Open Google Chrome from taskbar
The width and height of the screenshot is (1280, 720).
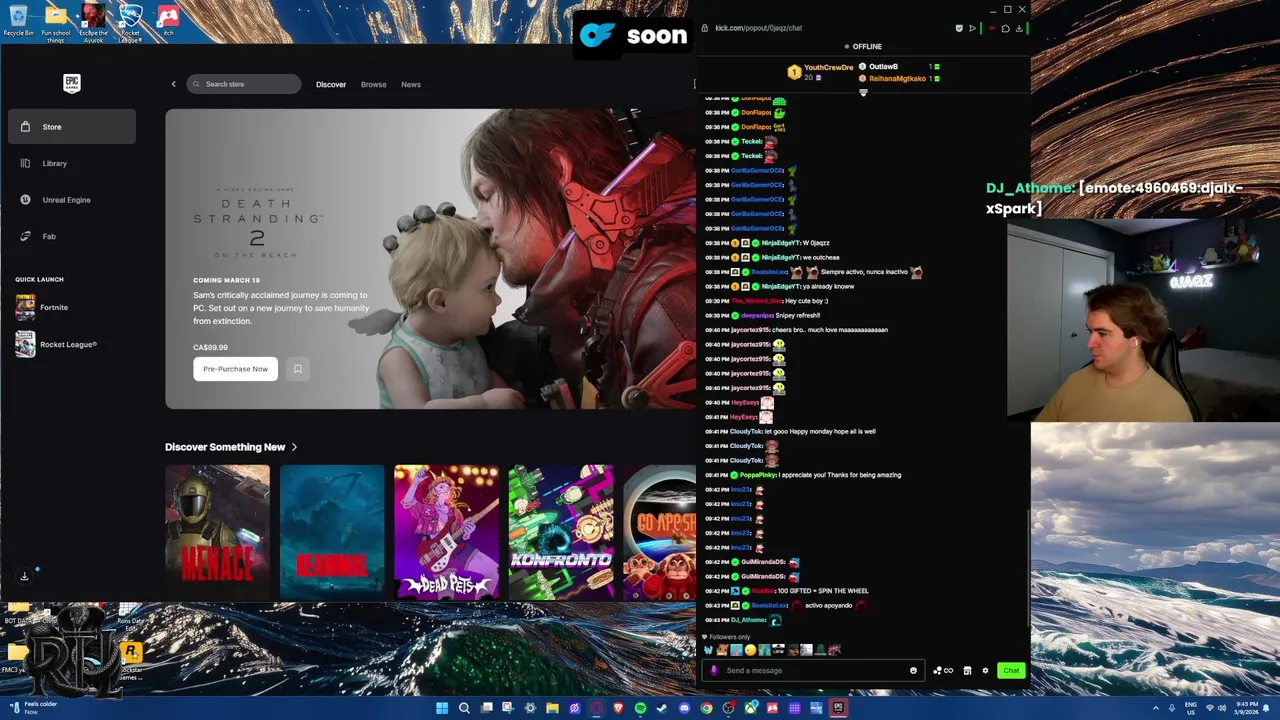(x=706, y=708)
